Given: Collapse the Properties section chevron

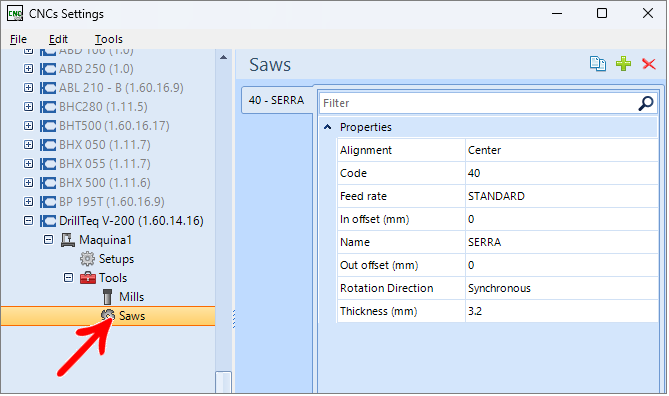Looking at the screenshot, I should [x=328, y=127].
